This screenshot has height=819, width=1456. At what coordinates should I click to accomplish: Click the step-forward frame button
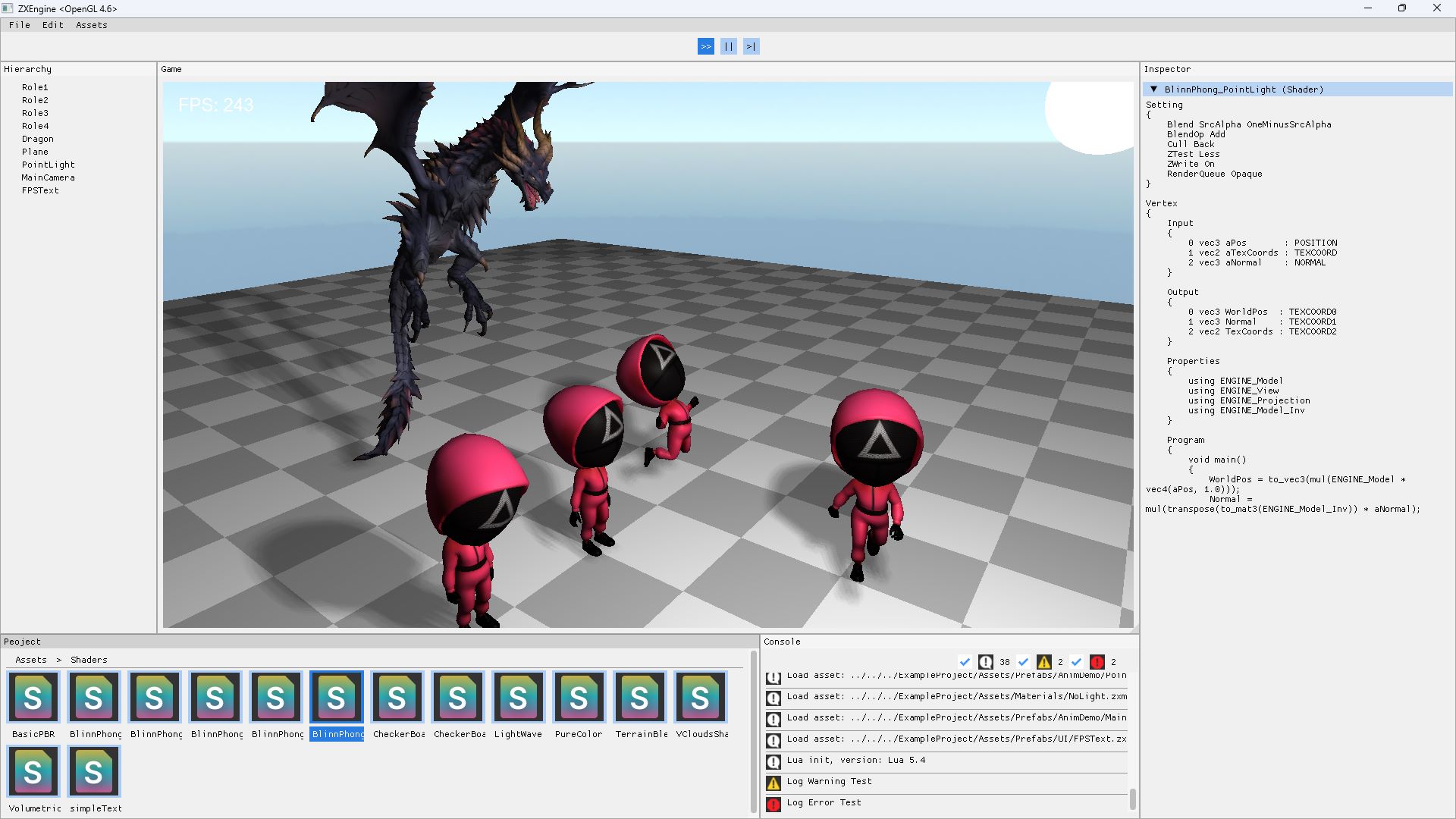751,46
